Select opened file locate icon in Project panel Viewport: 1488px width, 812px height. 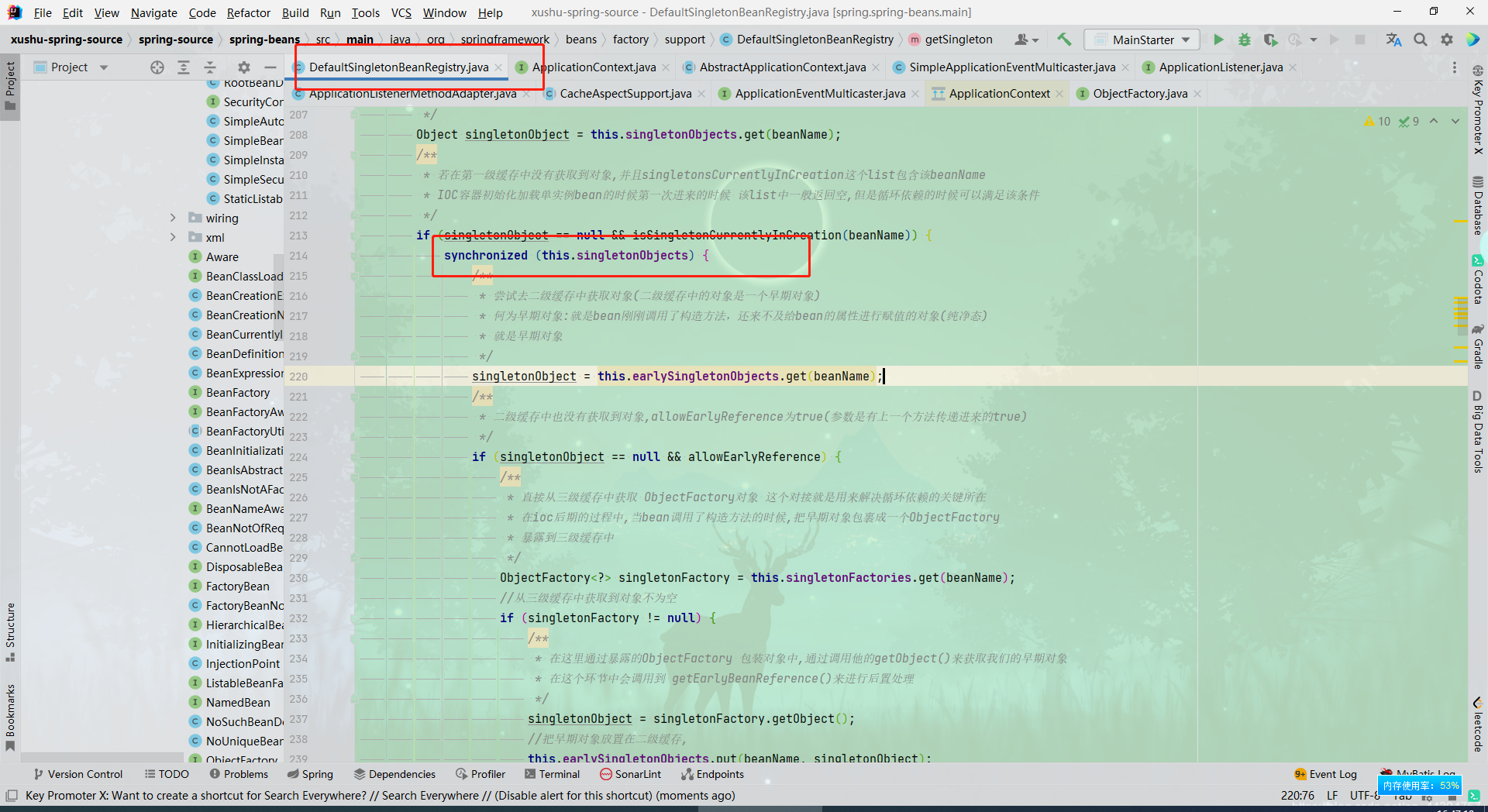pyautogui.click(x=157, y=67)
